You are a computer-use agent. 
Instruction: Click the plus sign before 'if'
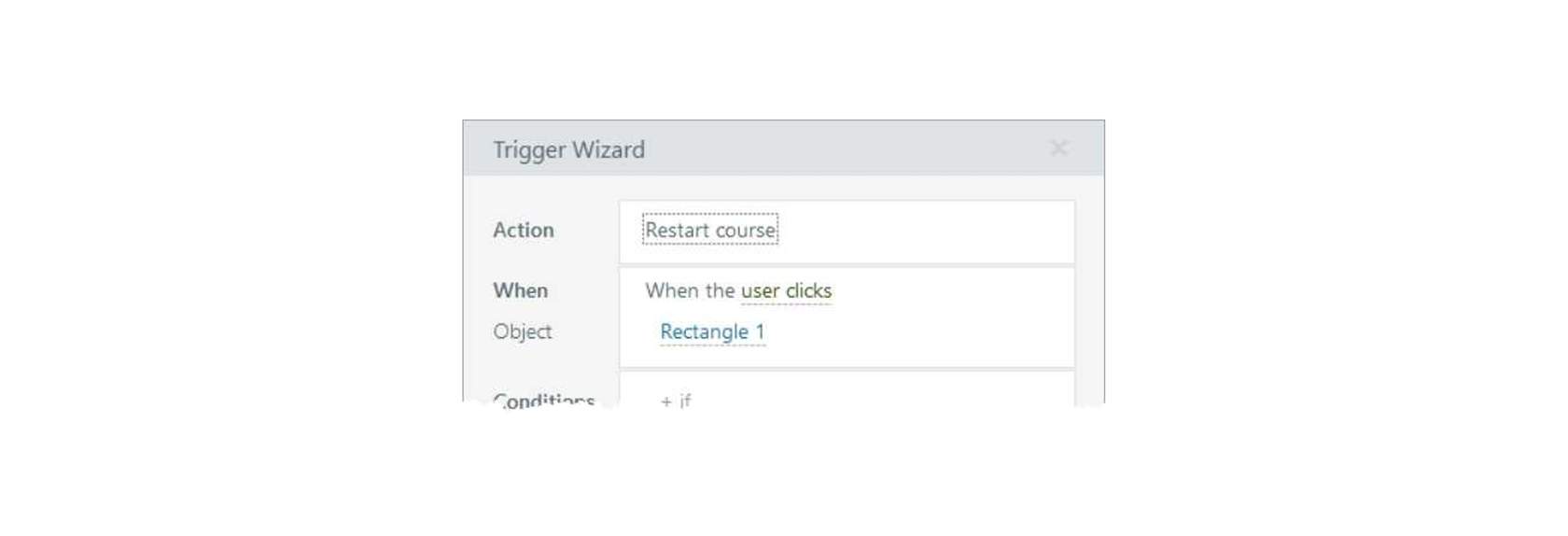(665, 402)
